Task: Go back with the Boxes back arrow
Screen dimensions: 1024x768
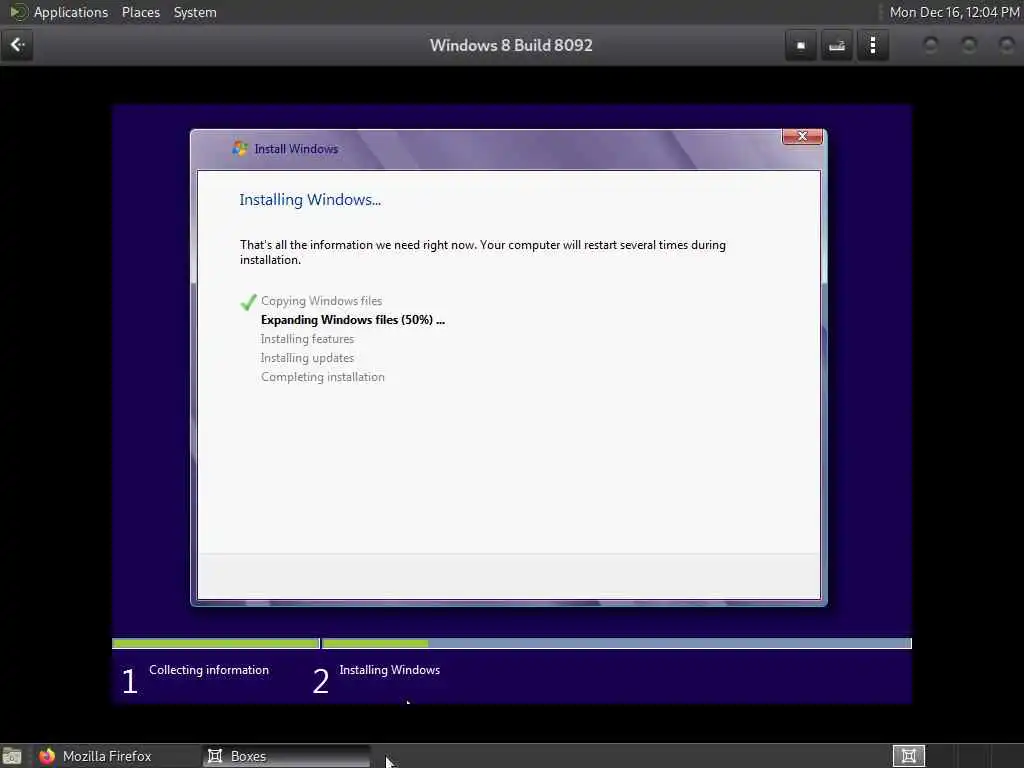Action: tap(17, 45)
